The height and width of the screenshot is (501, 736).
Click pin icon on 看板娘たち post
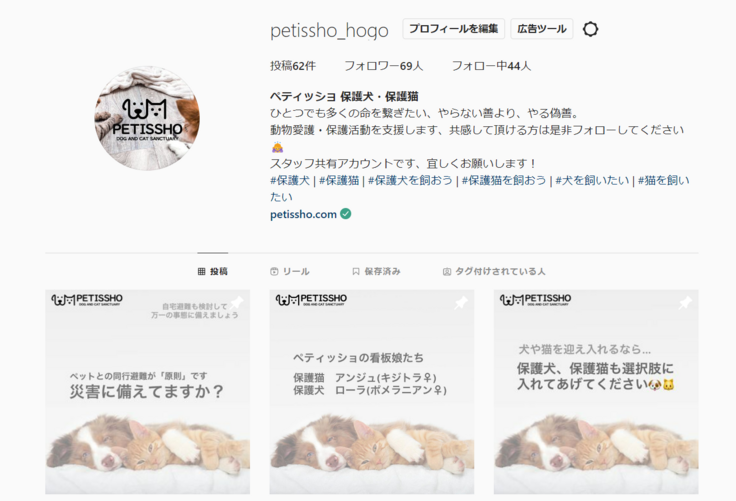460,303
